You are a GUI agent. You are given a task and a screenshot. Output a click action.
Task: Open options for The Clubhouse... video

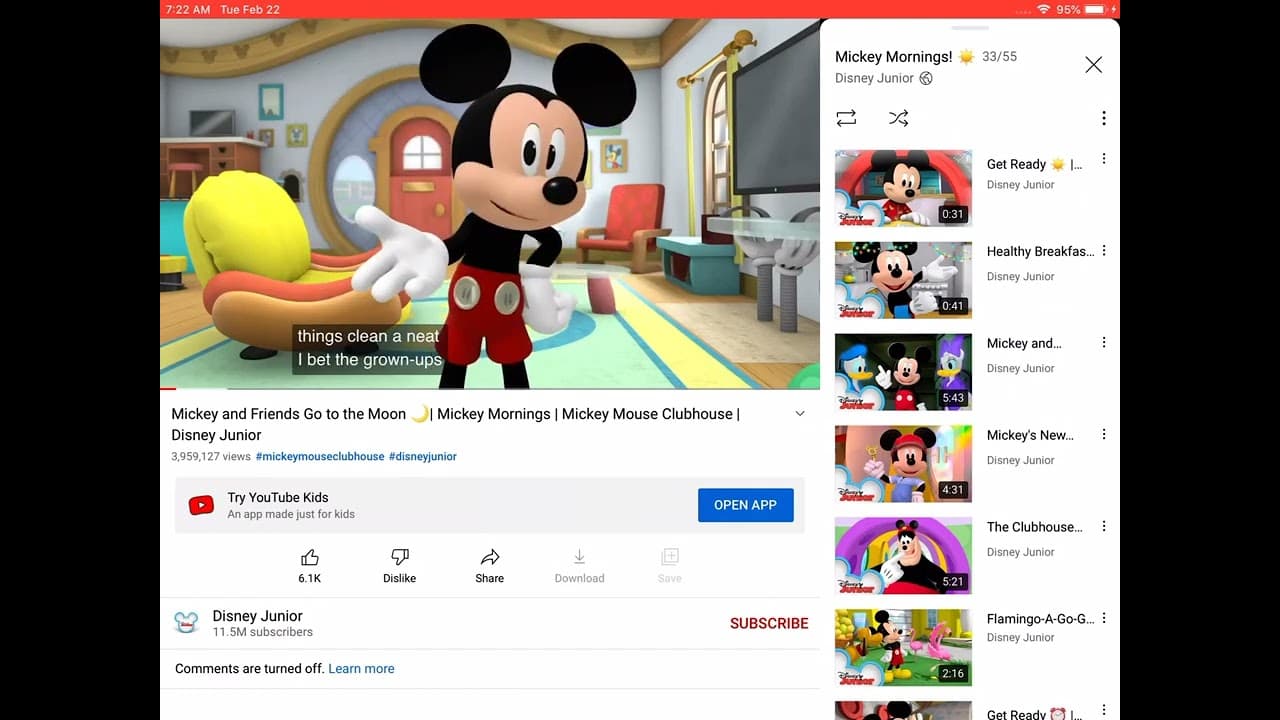1104,526
